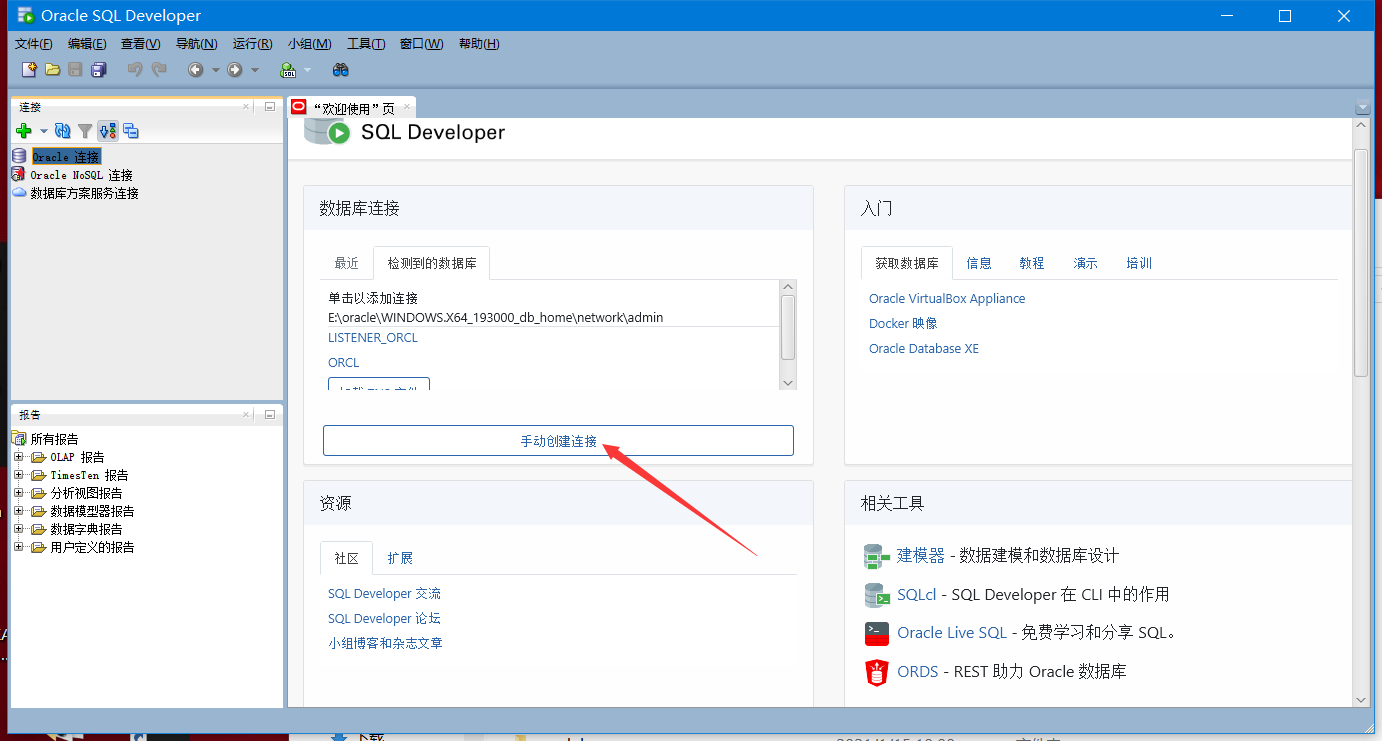Image resolution: width=1382 pixels, height=741 pixels.
Task: Click the funnel Filter connections icon
Action: 85,131
